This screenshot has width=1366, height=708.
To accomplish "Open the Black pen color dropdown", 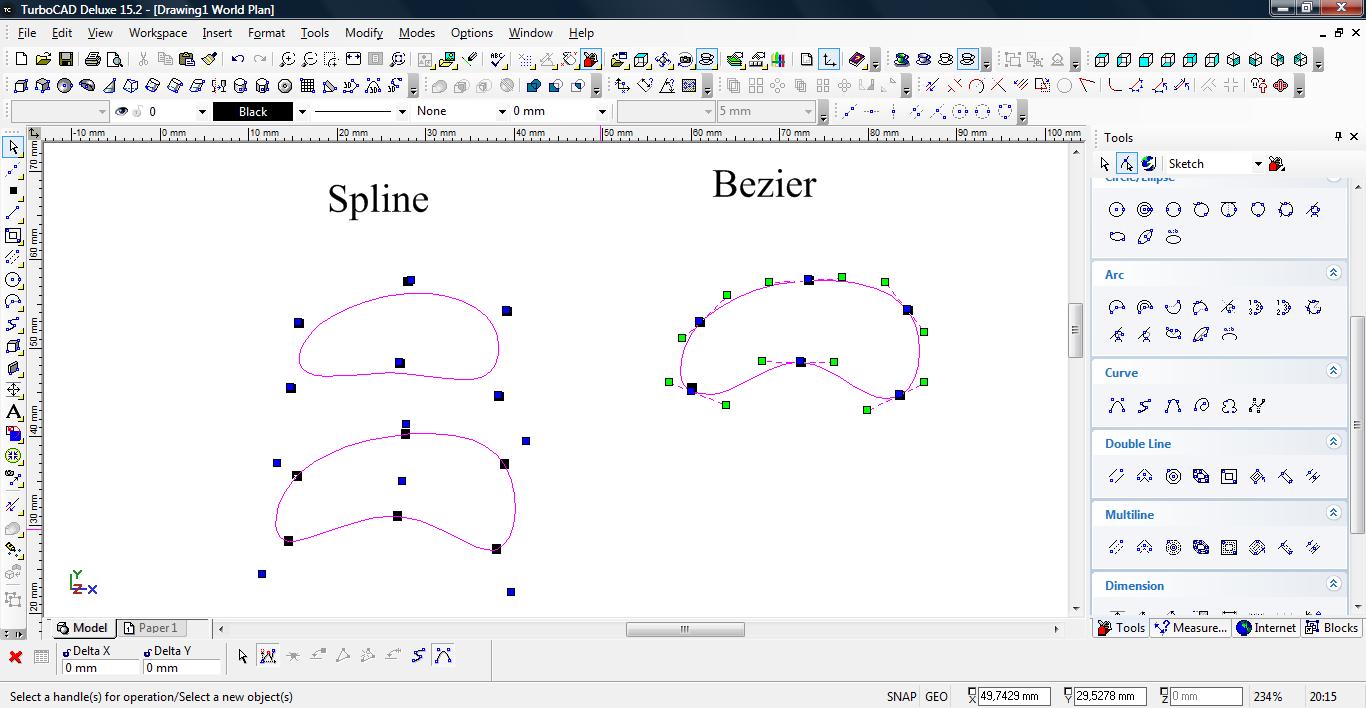I will click(301, 112).
